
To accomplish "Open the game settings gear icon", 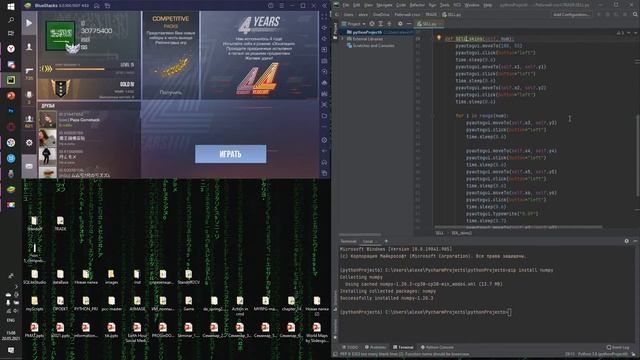I will click(29, 142).
